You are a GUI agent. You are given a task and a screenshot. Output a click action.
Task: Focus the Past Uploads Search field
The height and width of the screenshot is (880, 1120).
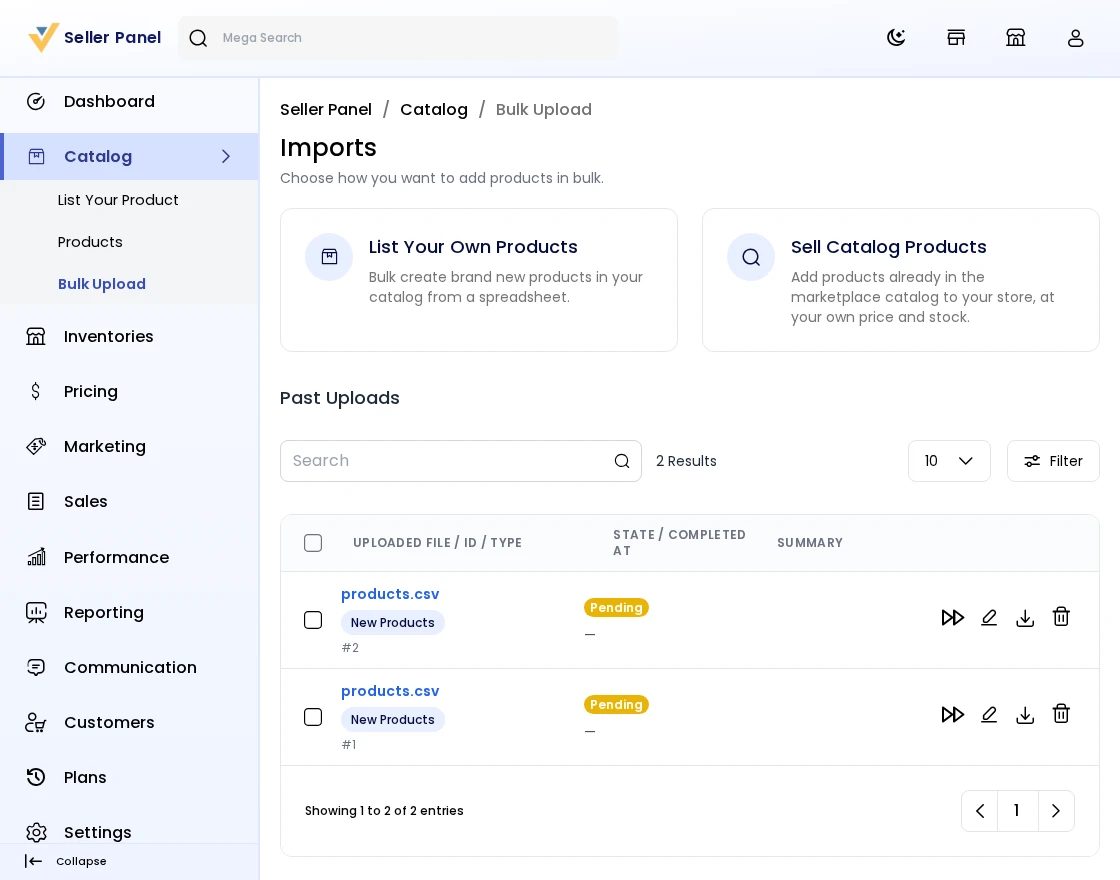click(461, 461)
